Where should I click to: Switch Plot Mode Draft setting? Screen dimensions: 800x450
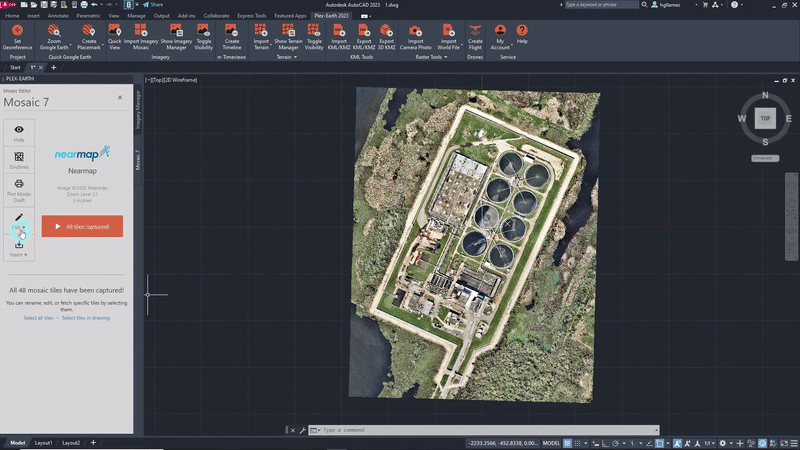19,190
